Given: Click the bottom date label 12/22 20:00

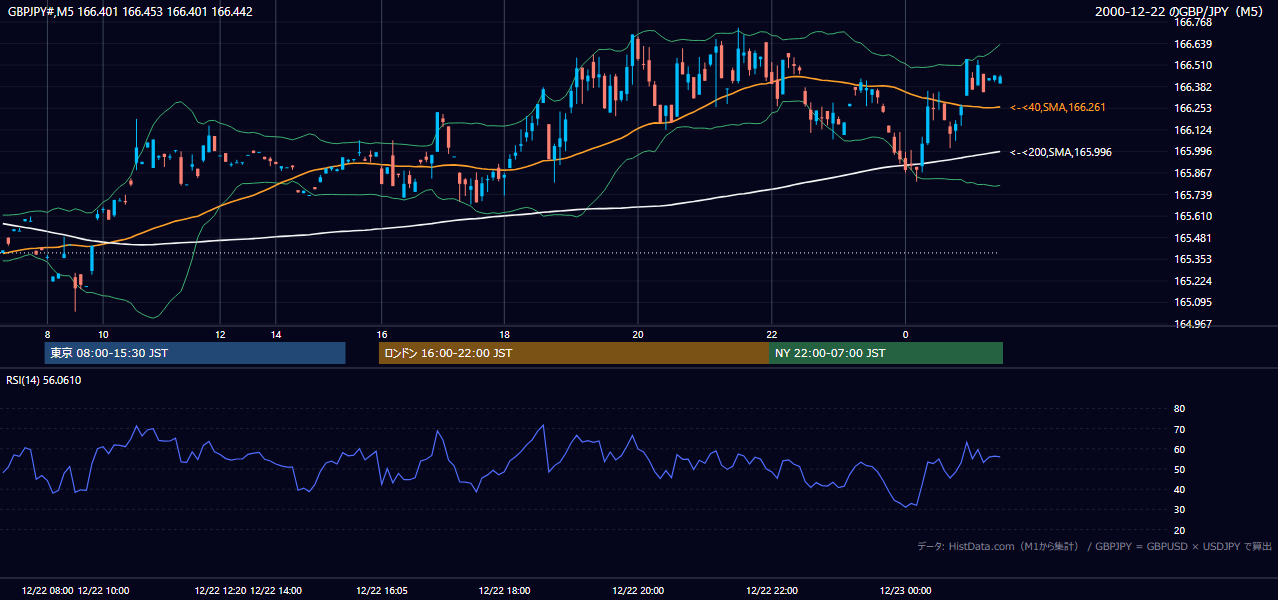Looking at the screenshot, I should (x=638, y=591).
